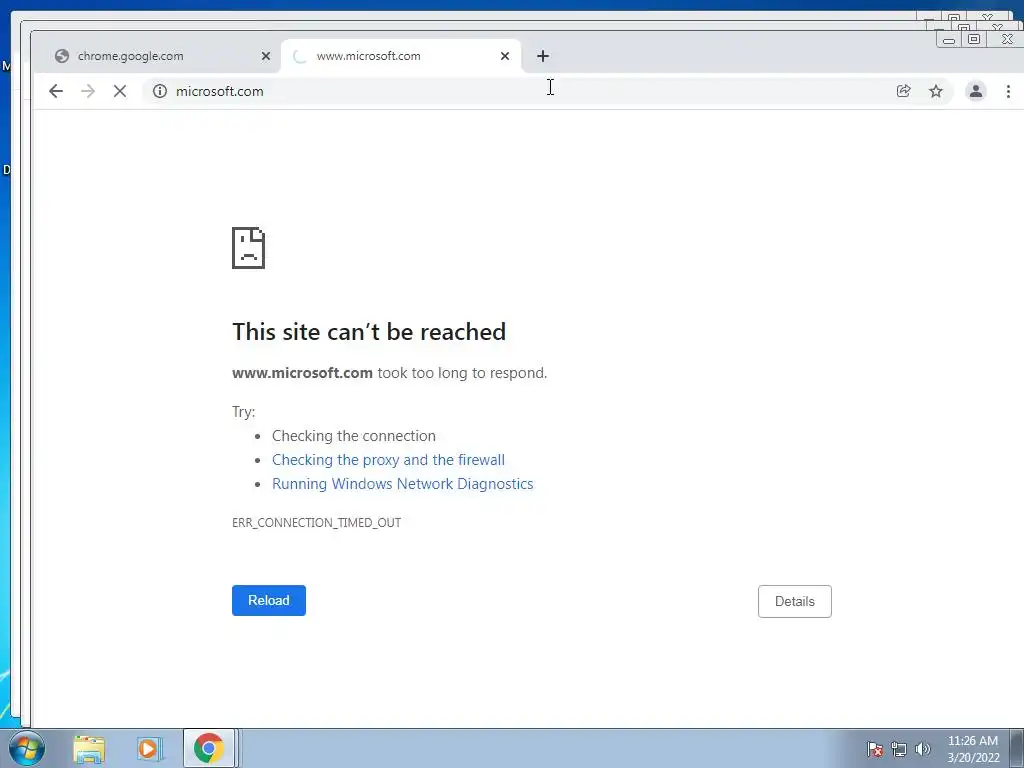This screenshot has height=768, width=1024.
Task: Maximize the front Chrome window
Action: [x=974, y=40]
